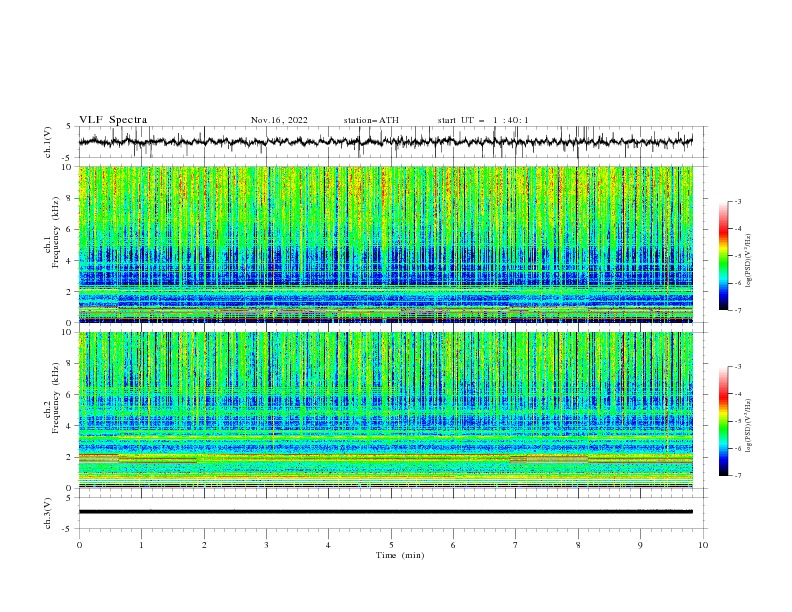
Task: Click time axis tick label "10"
Action: (703, 545)
